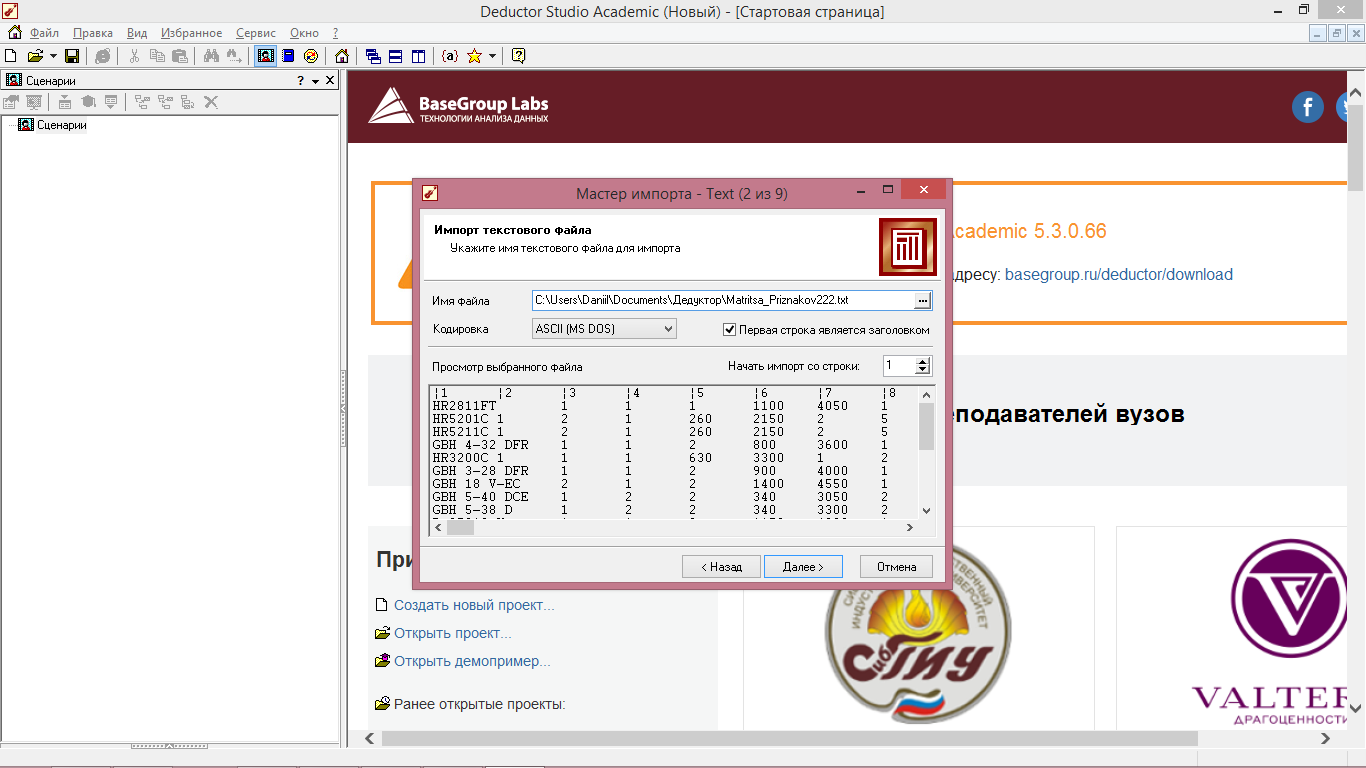Toggle the Scenarios panel toolbar button
This screenshot has height=768, width=1366.
265,56
